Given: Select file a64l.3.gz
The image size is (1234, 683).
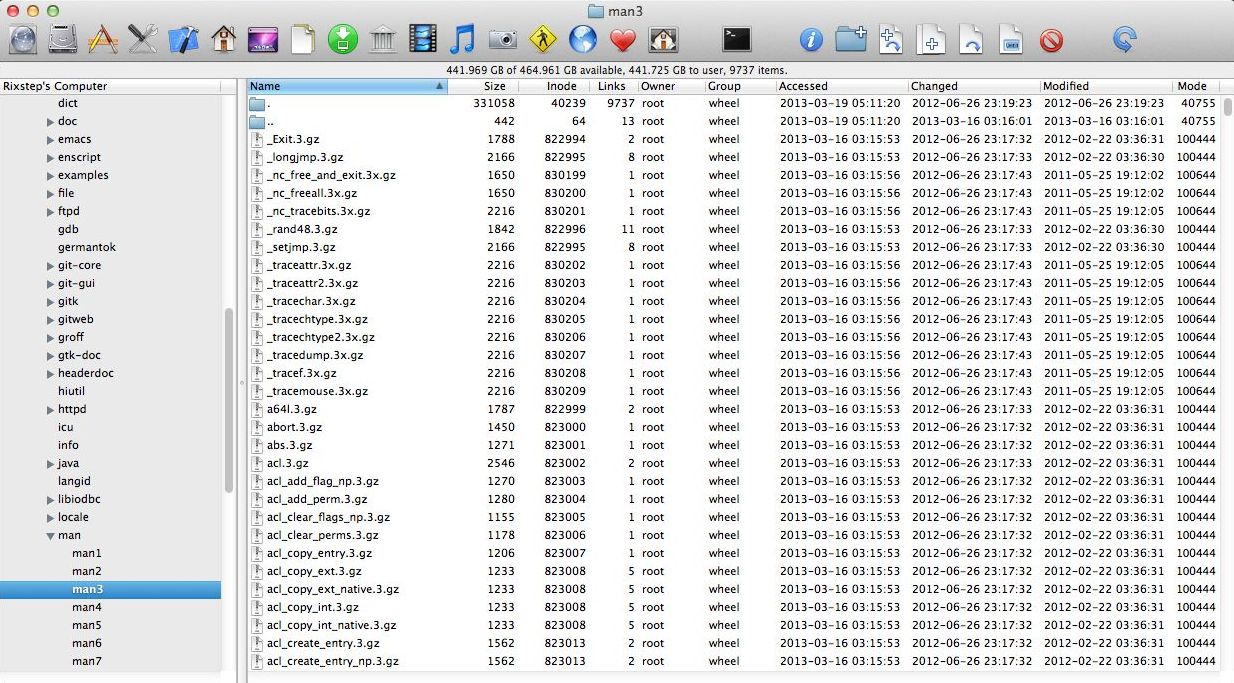Looking at the screenshot, I should [x=733, y=409].
